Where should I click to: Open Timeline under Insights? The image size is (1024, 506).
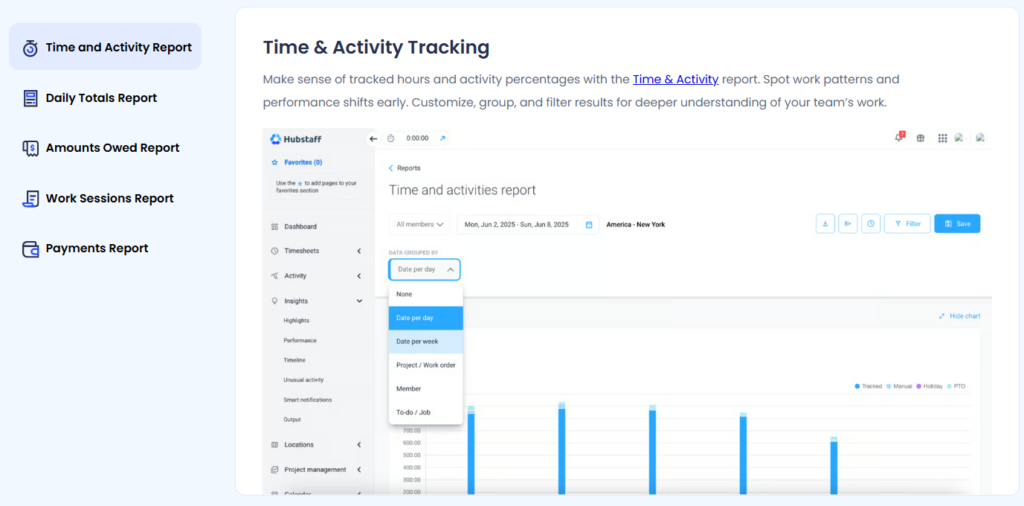[295, 360]
